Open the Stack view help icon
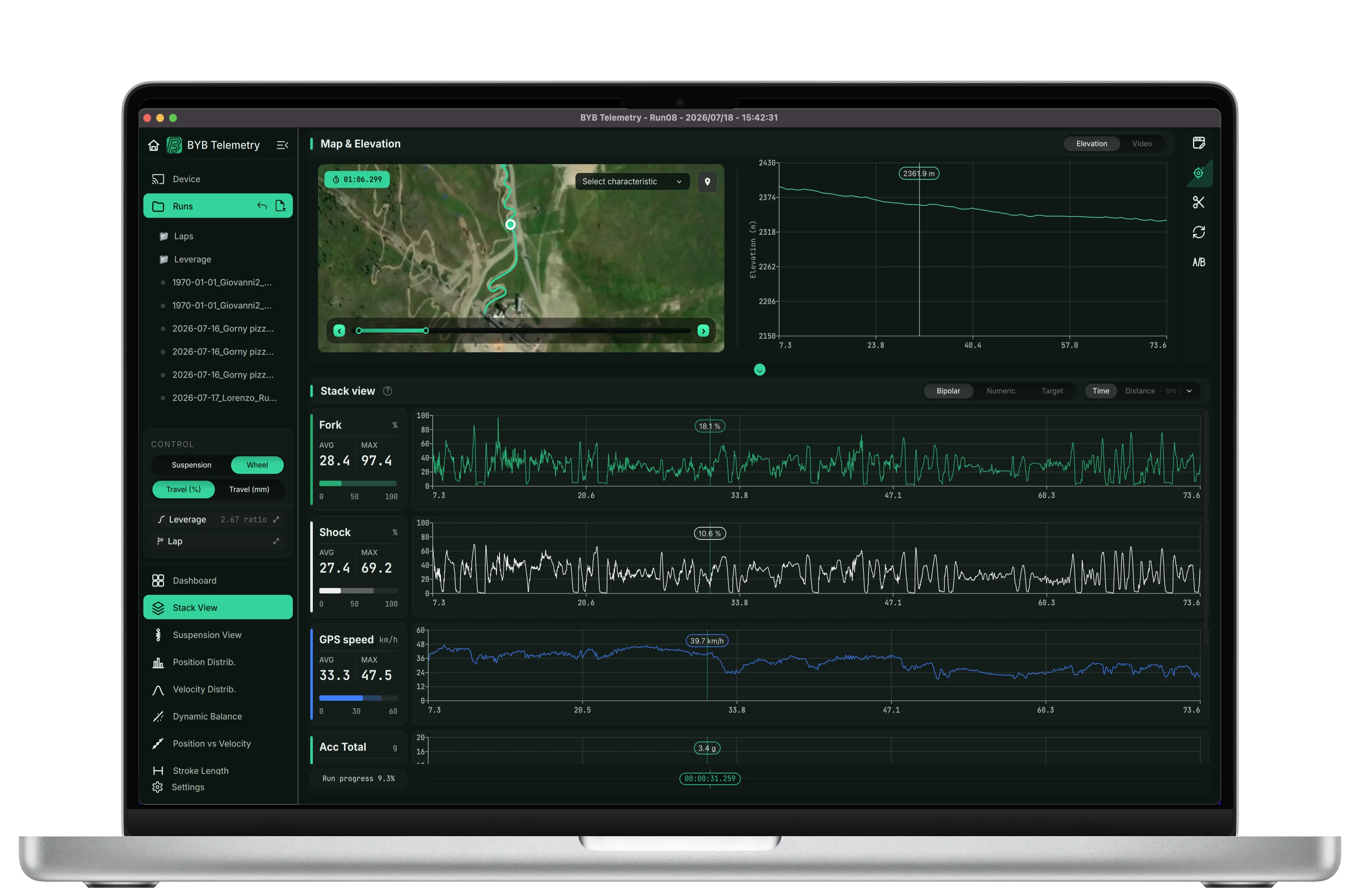 coord(387,391)
